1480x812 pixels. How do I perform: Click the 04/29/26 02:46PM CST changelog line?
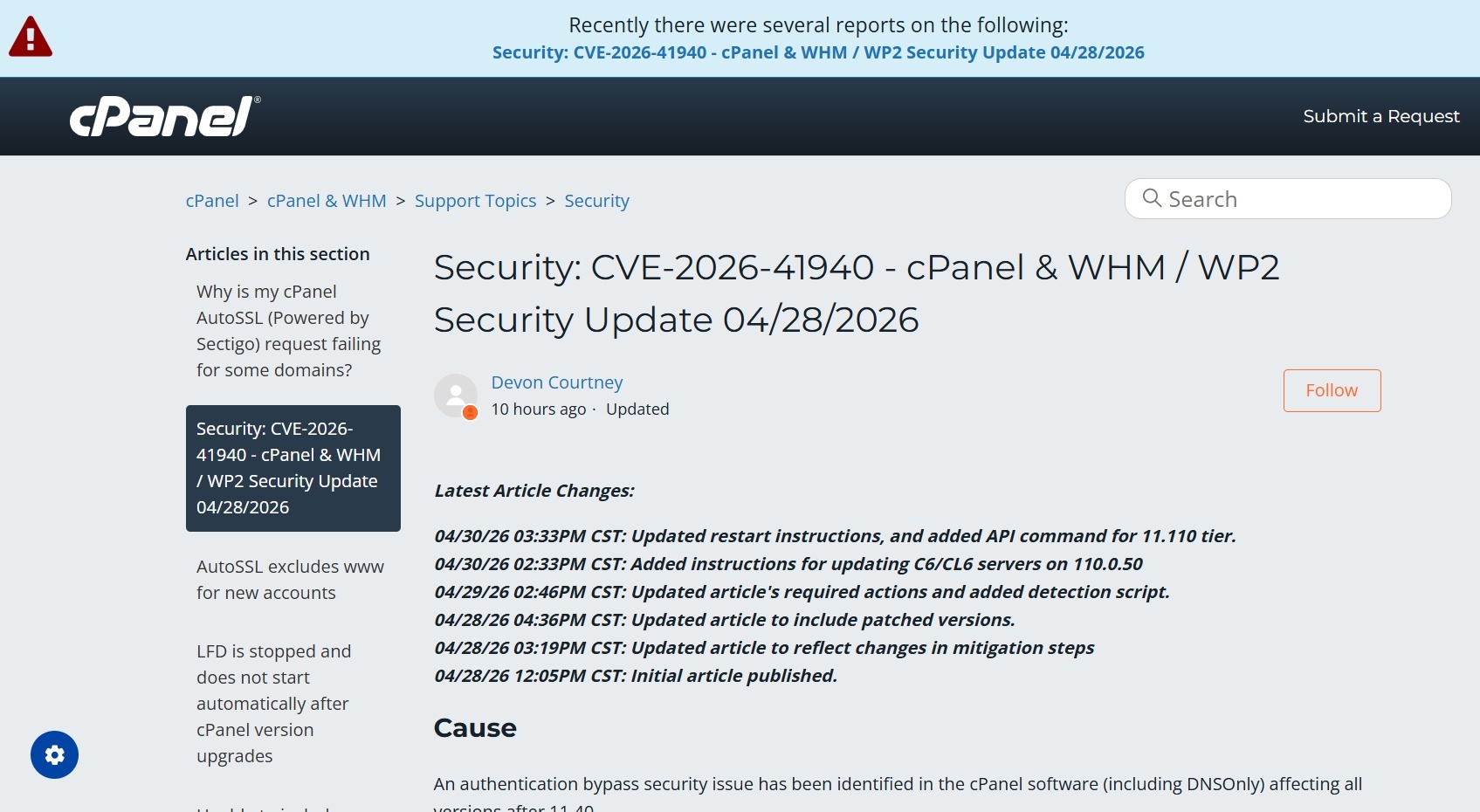(802, 592)
